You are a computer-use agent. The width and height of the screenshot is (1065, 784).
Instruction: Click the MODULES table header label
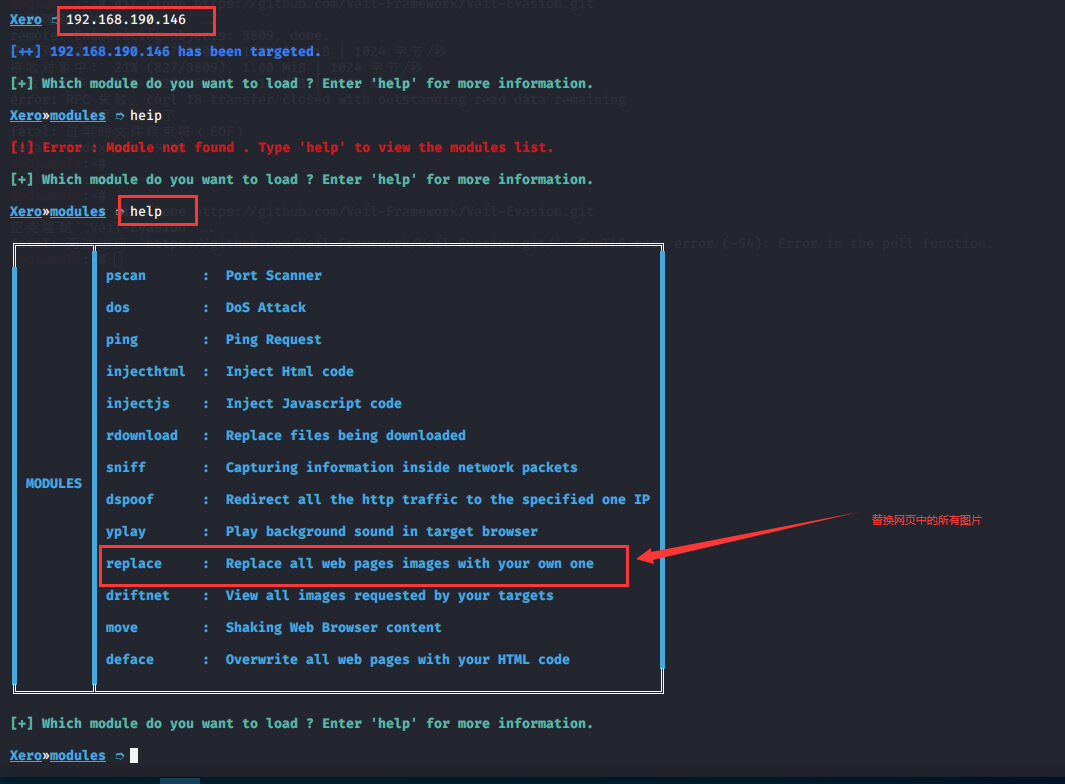[54, 484]
